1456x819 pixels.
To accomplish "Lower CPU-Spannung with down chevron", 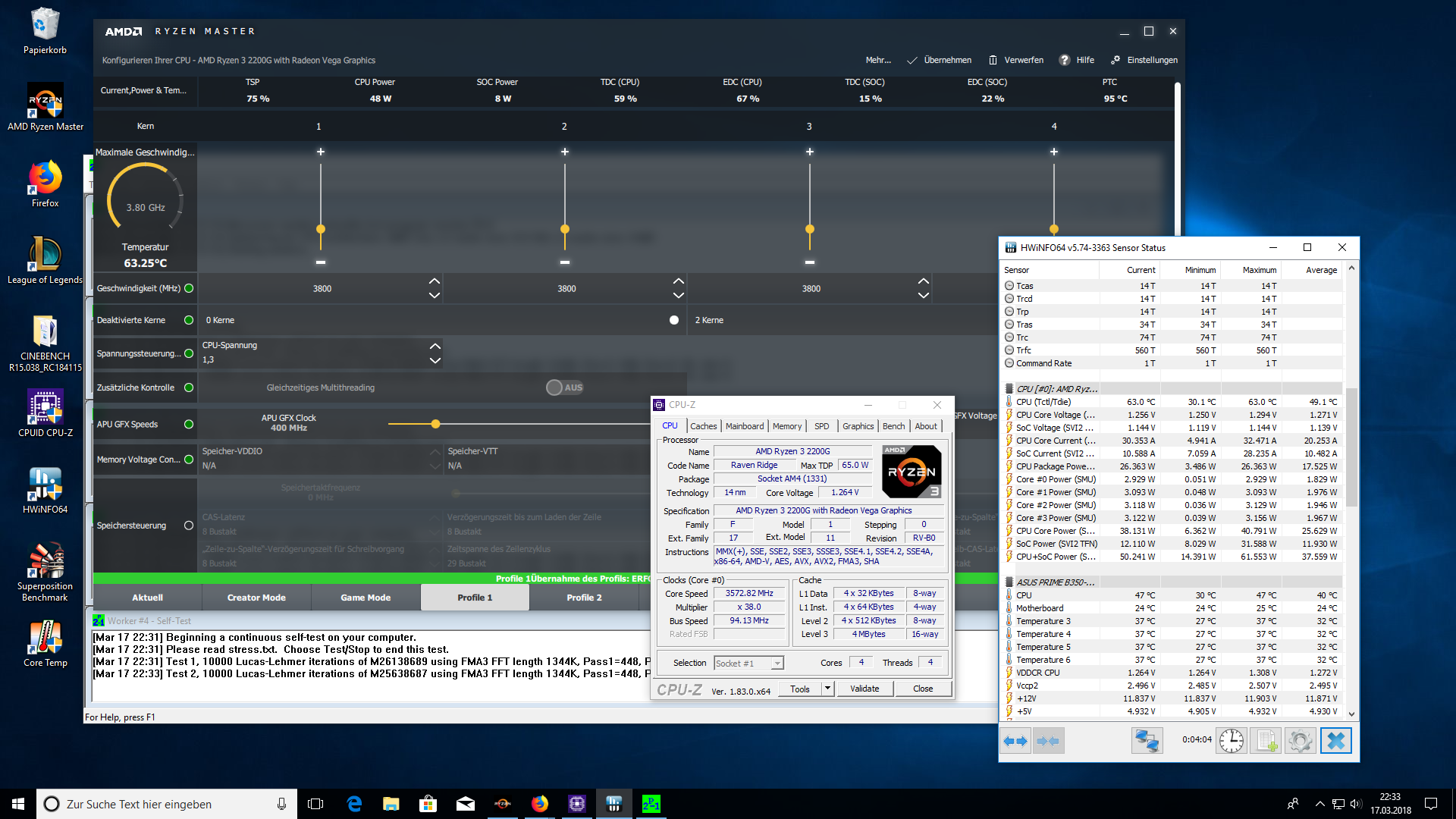I will pos(435,360).
